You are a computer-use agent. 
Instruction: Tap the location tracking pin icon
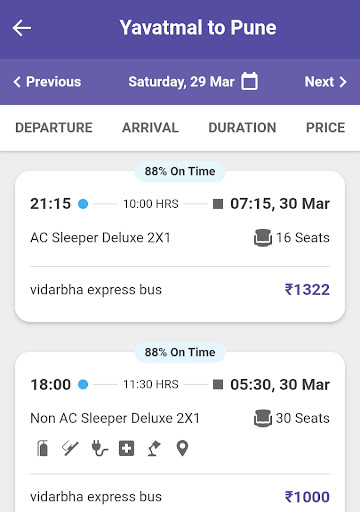[182, 448]
